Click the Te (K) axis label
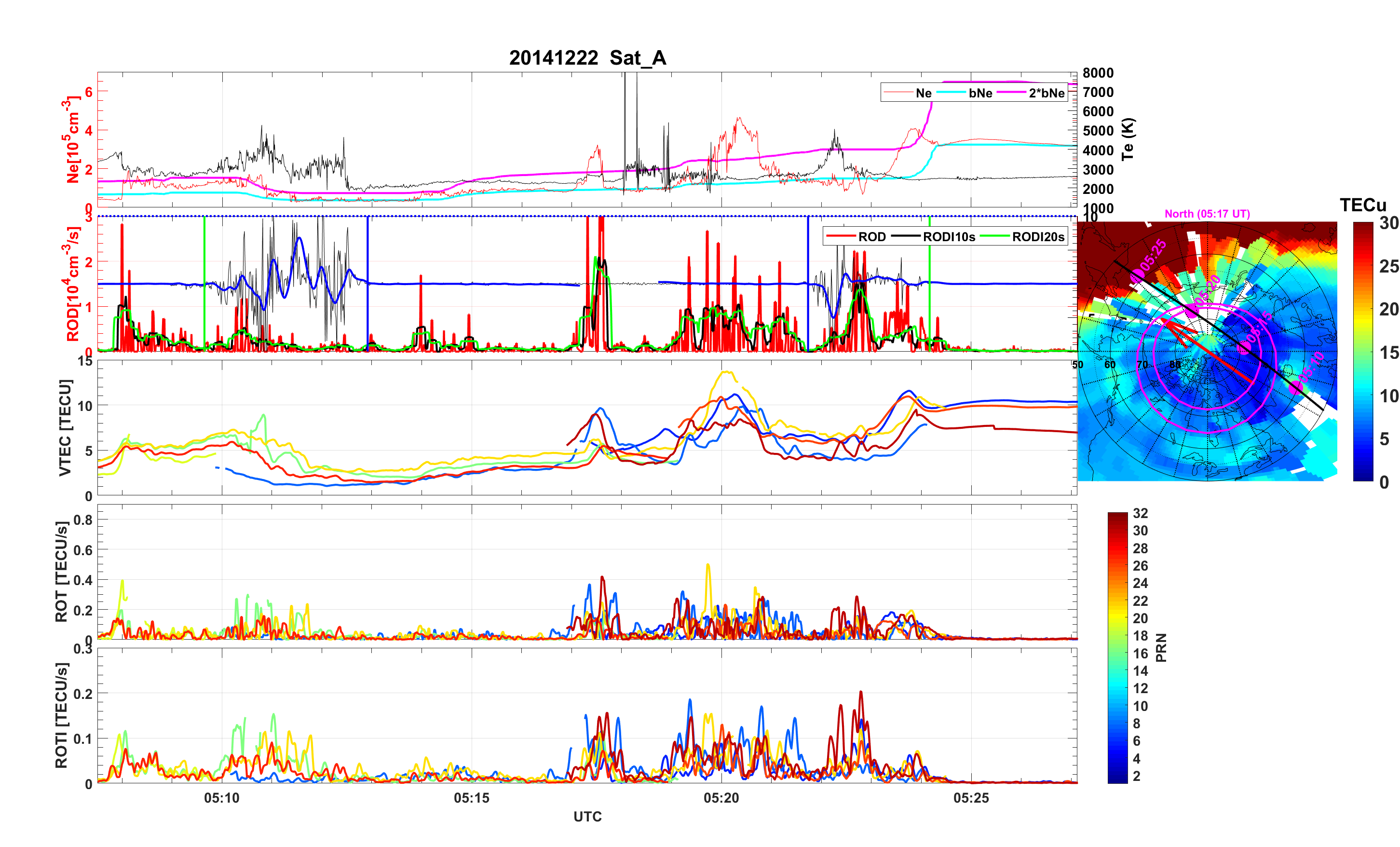The image size is (1400, 847). point(1127,139)
